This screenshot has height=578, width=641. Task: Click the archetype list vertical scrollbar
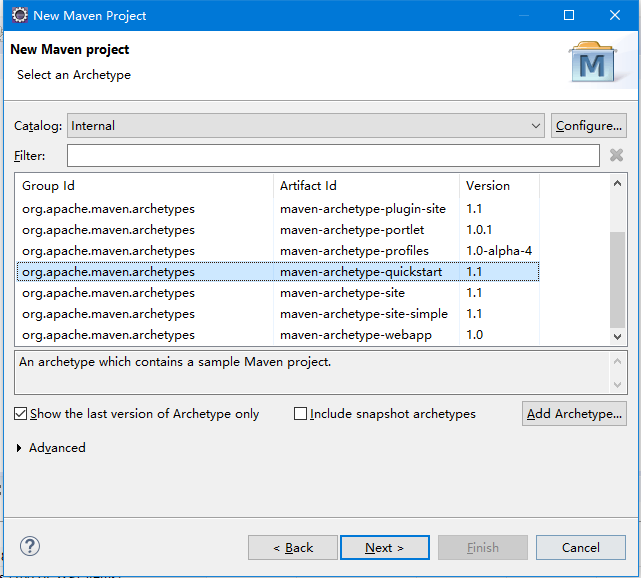coord(617,280)
